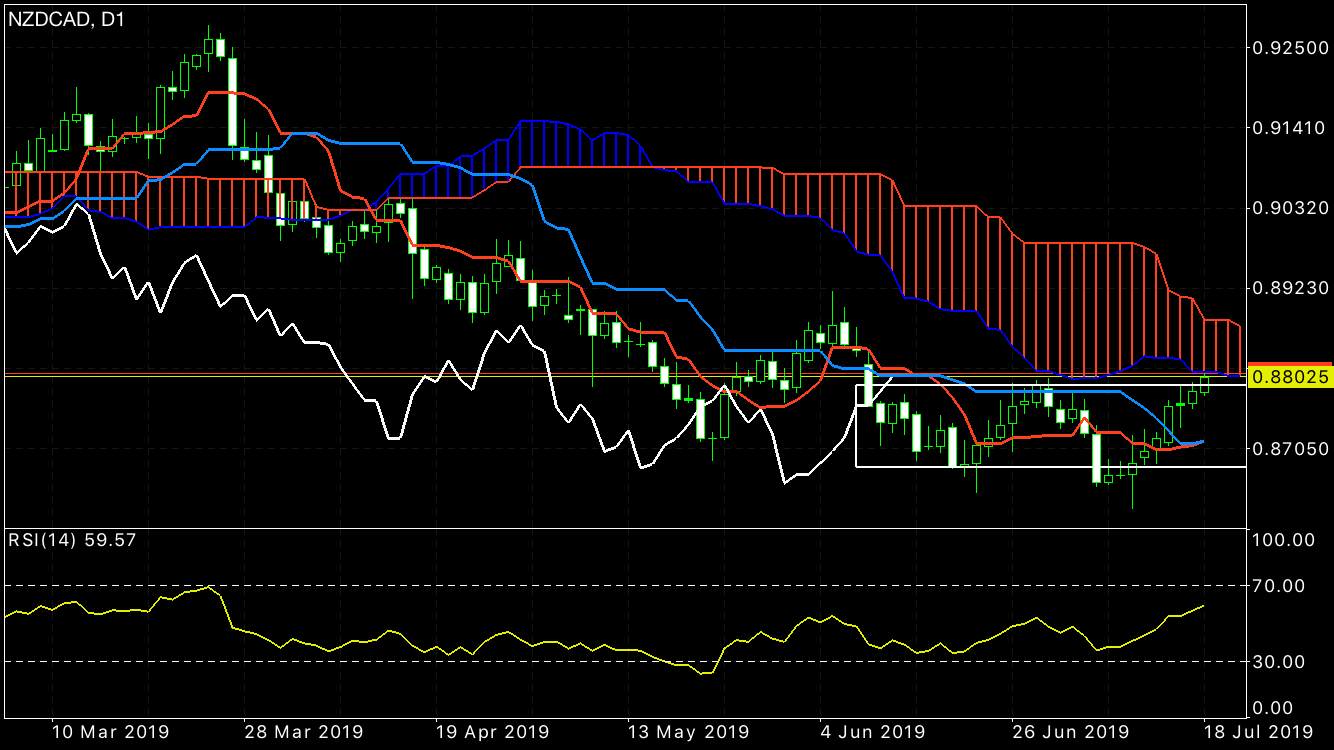Select the highlighted 0.88025 current price tag

click(x=1291, y=376)
